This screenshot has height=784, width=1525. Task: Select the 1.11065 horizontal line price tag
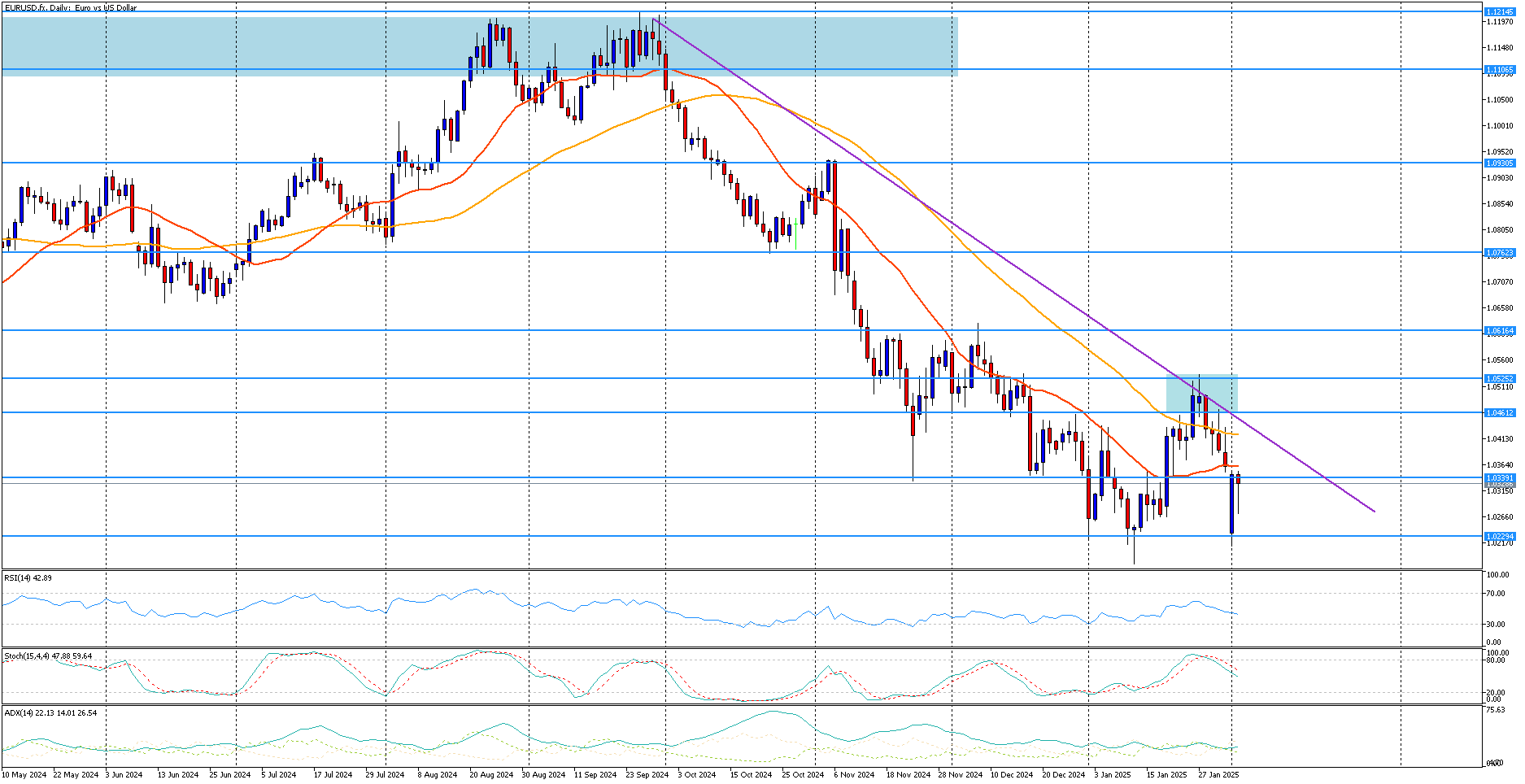point(1499,70)
